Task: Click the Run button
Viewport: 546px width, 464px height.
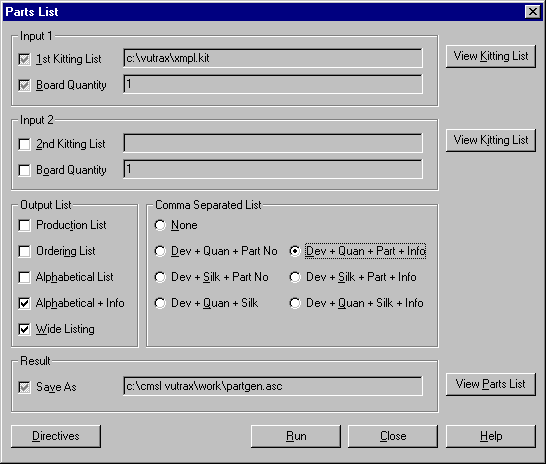Action: pos(296,436)
